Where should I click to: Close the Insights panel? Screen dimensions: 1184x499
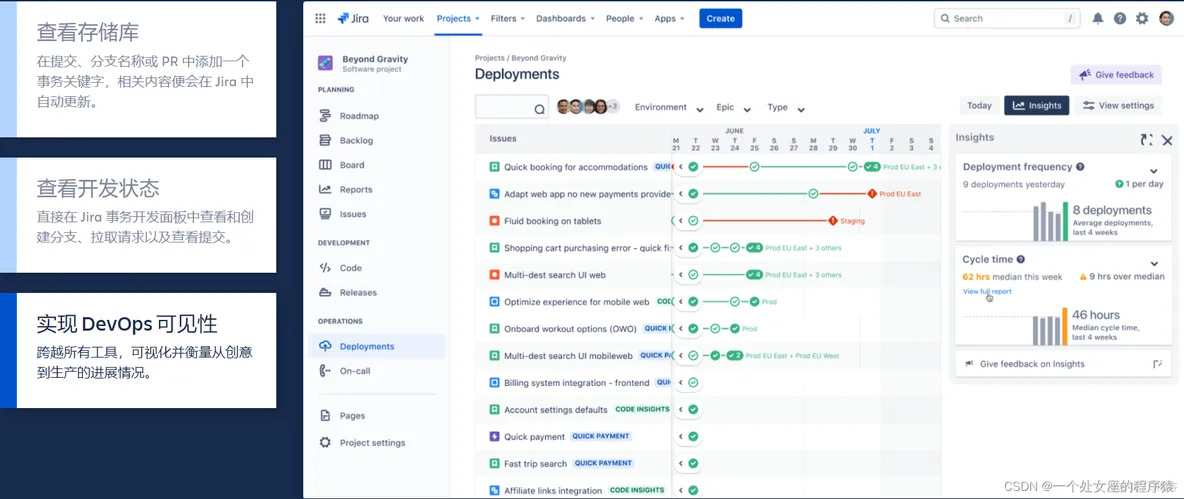(1167, 140)
